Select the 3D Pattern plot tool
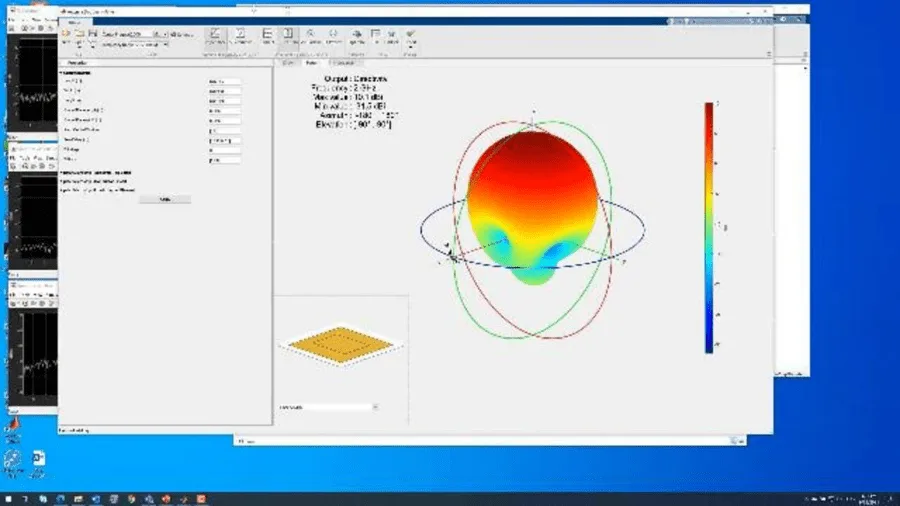The width and height of the screenshot is (900, 506). click(x=288, y=37)
